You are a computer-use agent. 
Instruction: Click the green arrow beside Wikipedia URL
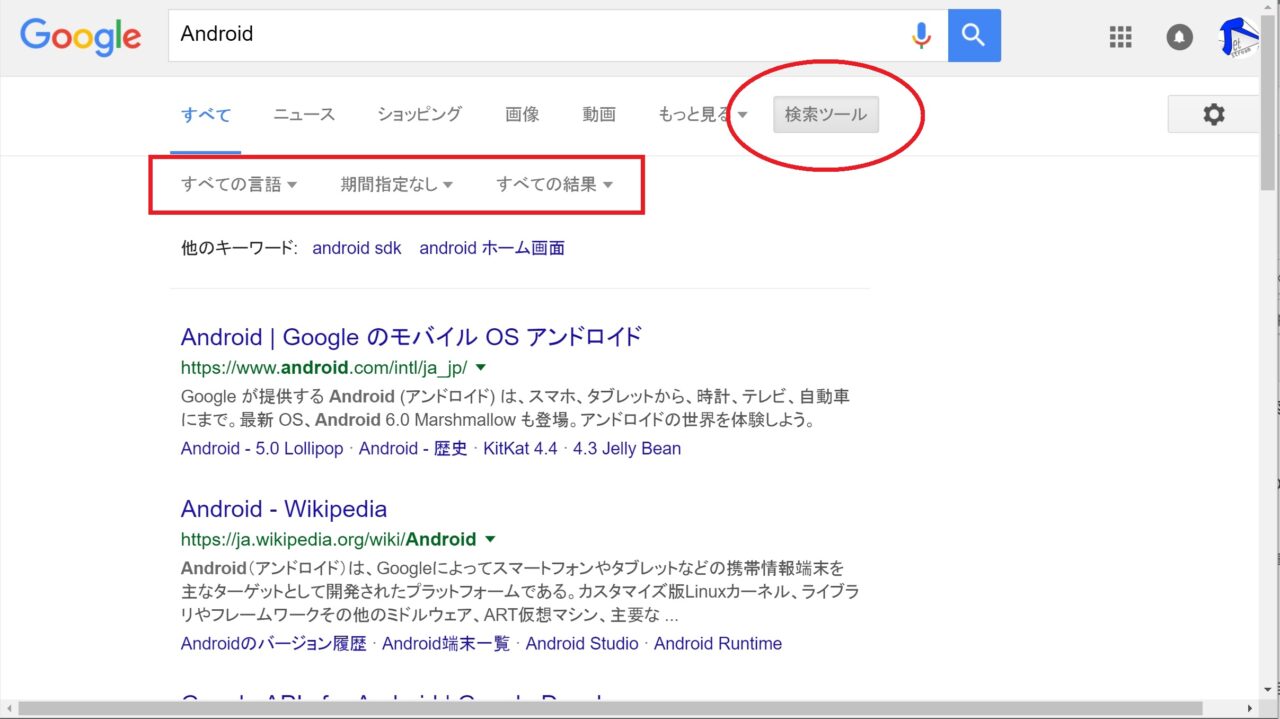(x=490, y=539)
